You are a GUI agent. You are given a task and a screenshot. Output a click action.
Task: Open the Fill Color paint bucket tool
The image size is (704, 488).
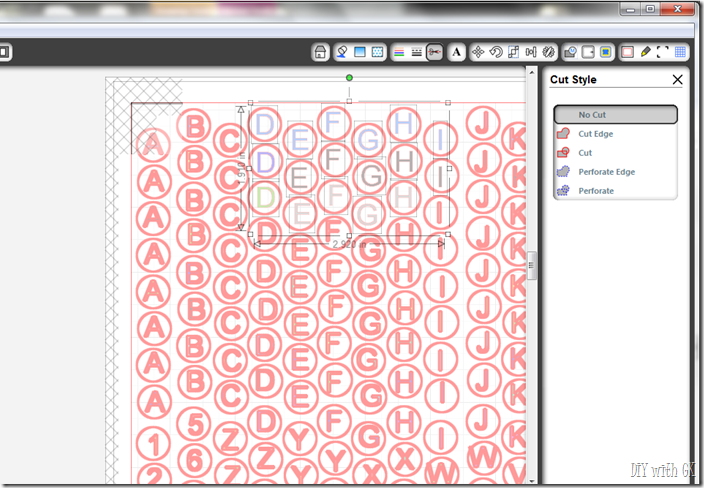coord(342,52)
